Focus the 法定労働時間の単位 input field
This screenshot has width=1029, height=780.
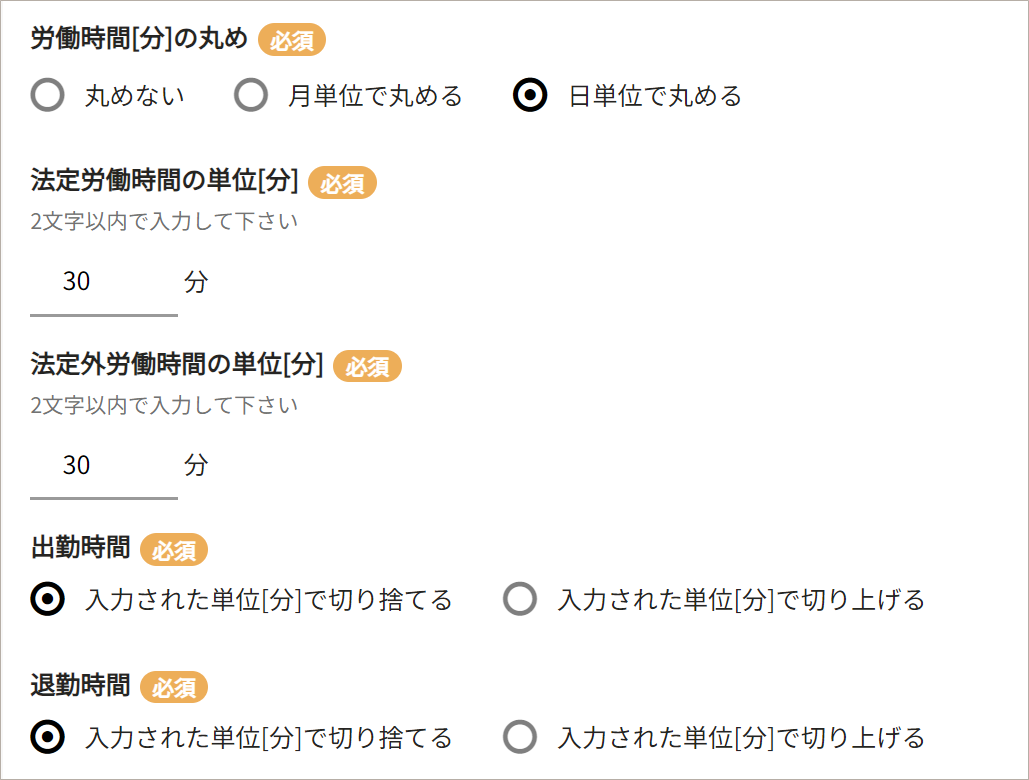(x=103, y=283)
